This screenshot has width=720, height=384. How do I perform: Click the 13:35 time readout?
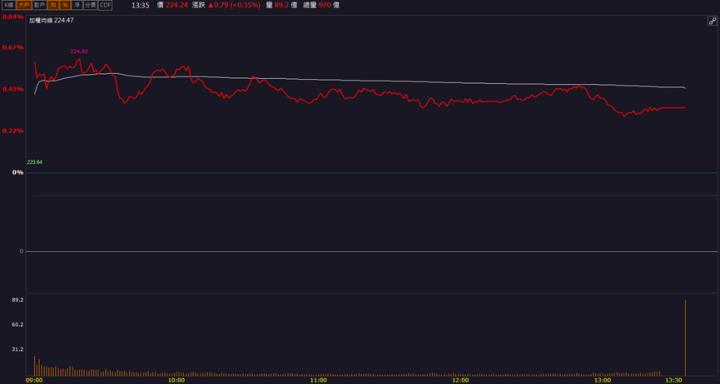tap(141, 6)
